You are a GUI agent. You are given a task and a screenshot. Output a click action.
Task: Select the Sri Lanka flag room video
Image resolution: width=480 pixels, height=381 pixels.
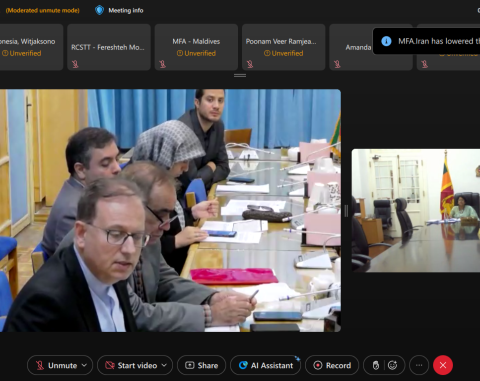tap(416, 211)
